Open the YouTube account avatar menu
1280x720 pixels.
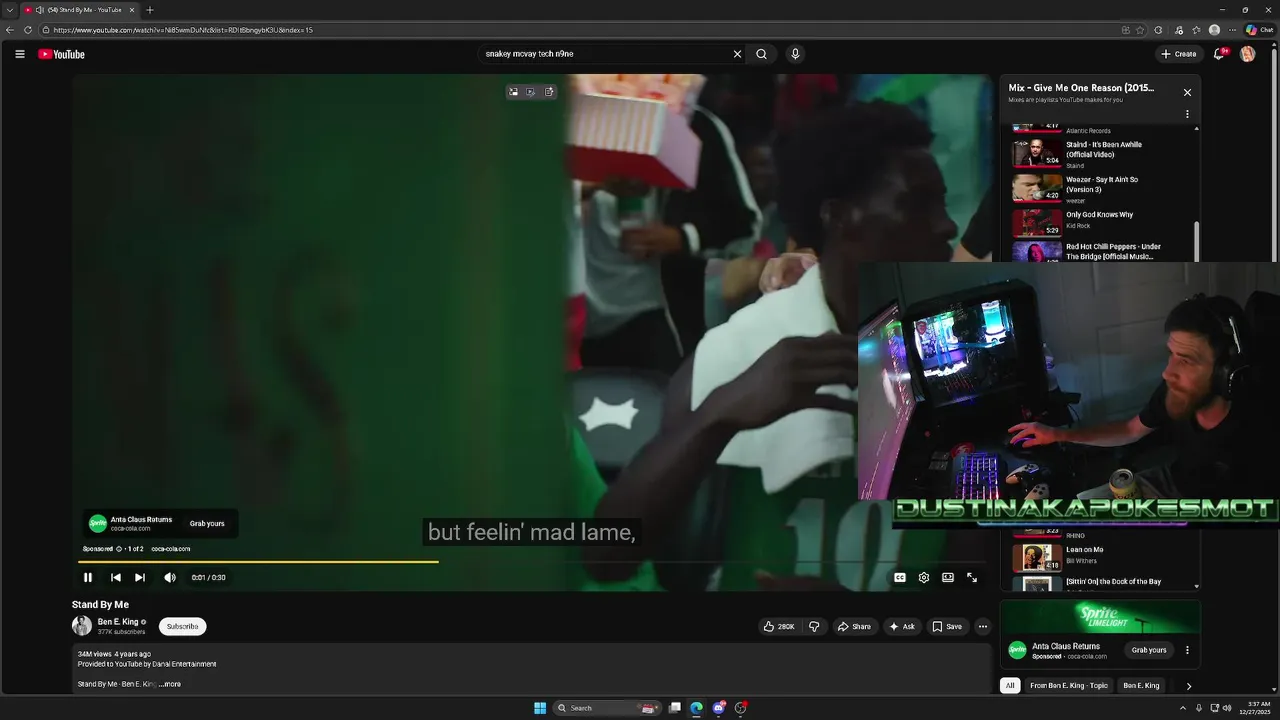(1247, 54)
